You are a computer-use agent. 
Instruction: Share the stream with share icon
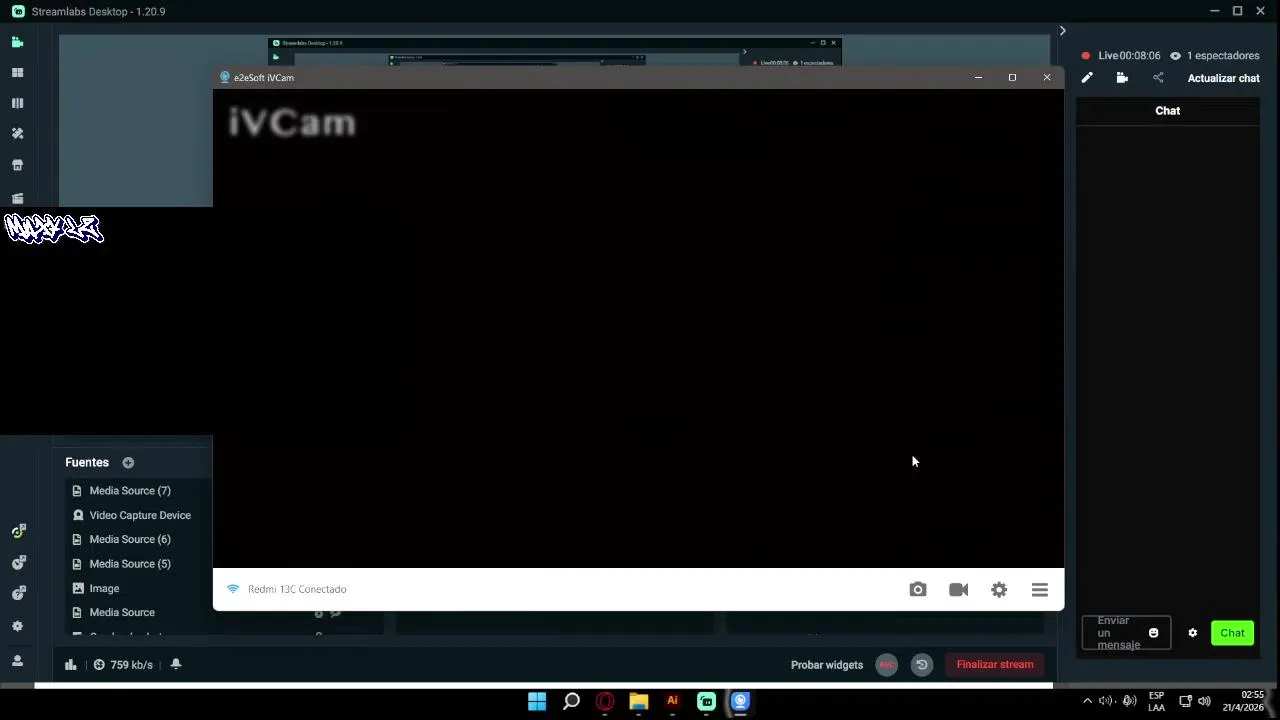pyautogui.click(x=1158, y=78)
